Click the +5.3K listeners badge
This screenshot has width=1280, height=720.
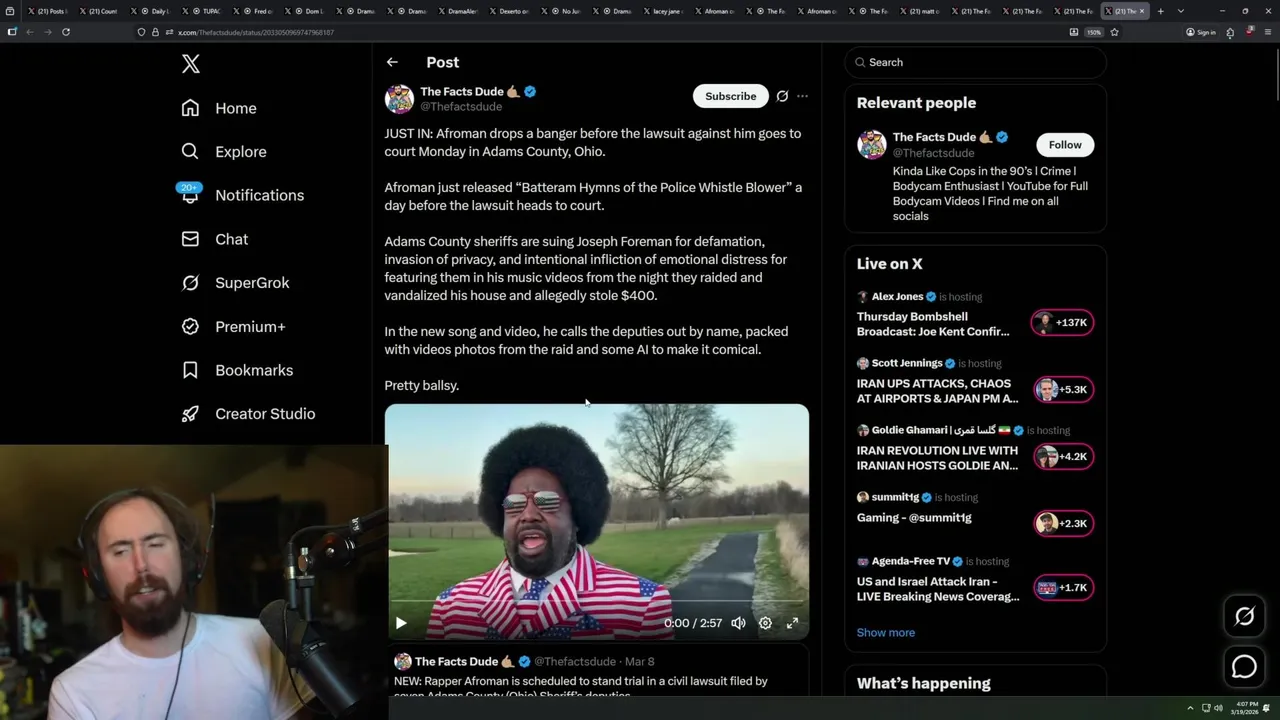tap(1063, 390)
